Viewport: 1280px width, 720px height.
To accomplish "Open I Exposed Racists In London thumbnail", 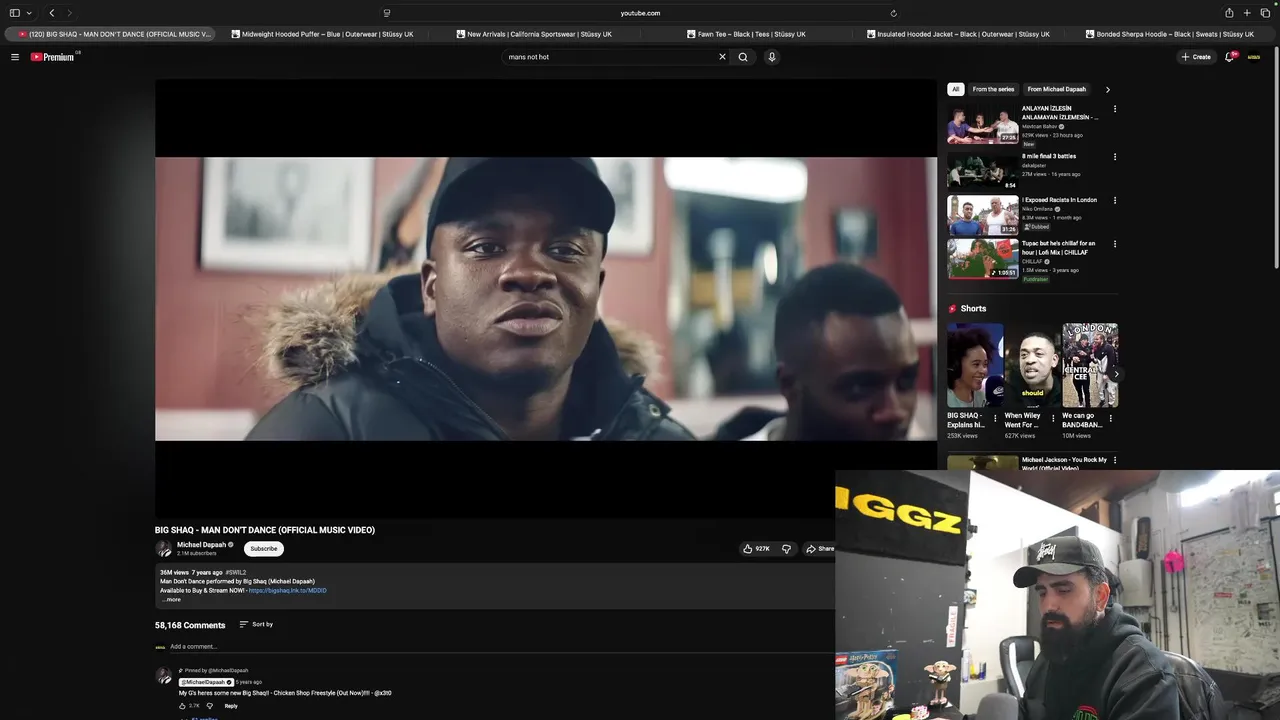I will coord(983,215).
